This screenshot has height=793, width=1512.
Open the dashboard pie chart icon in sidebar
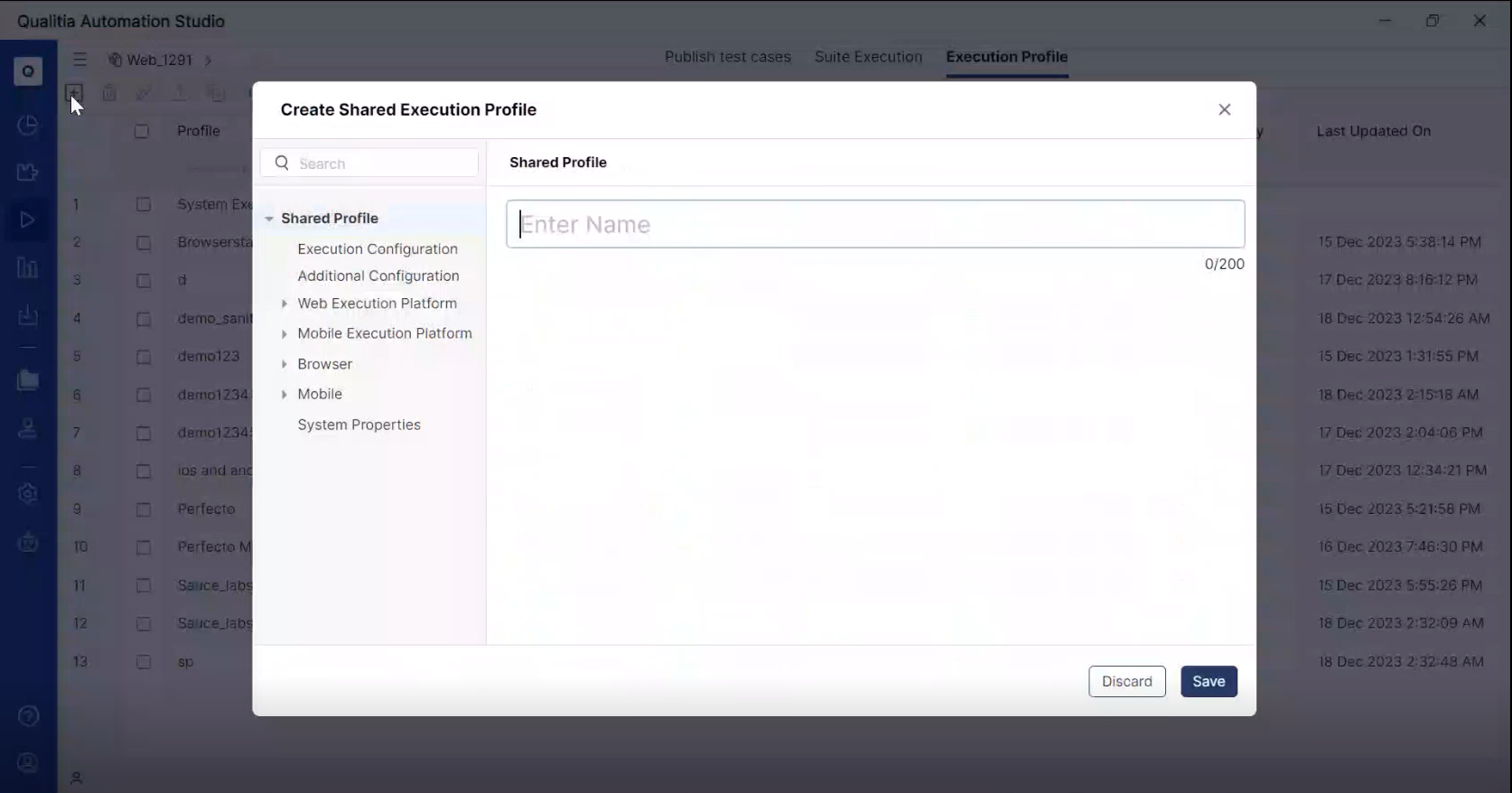coord(28,126)
